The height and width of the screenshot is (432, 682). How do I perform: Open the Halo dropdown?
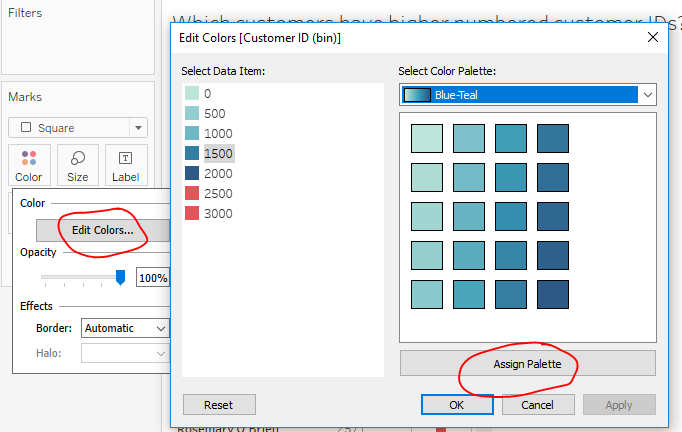pos(125,353)
